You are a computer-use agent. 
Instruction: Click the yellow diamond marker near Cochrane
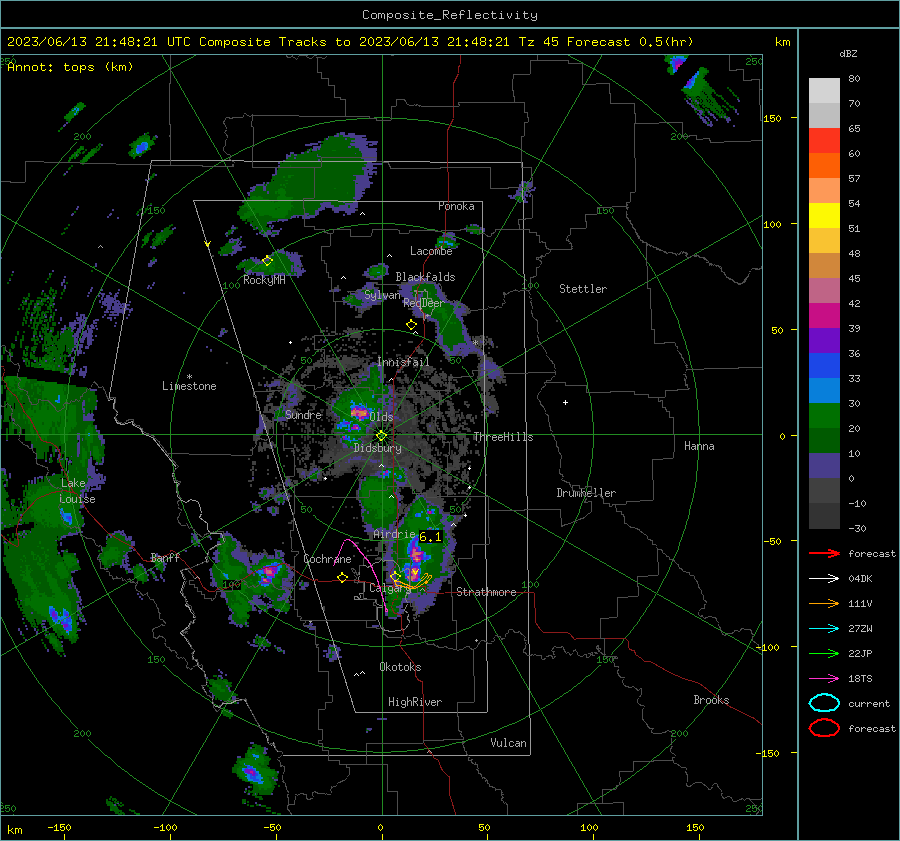pos(343,578)
